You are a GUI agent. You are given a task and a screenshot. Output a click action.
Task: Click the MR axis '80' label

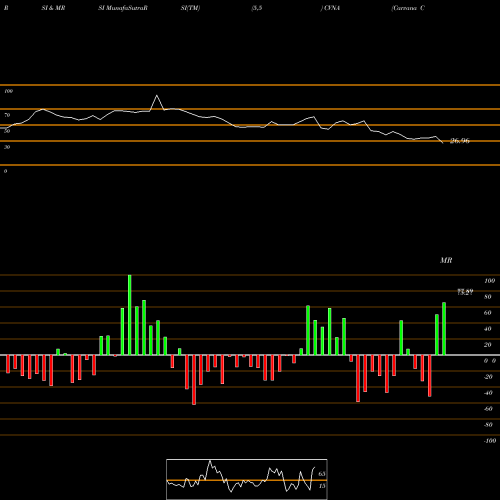[x=488, y=297]
